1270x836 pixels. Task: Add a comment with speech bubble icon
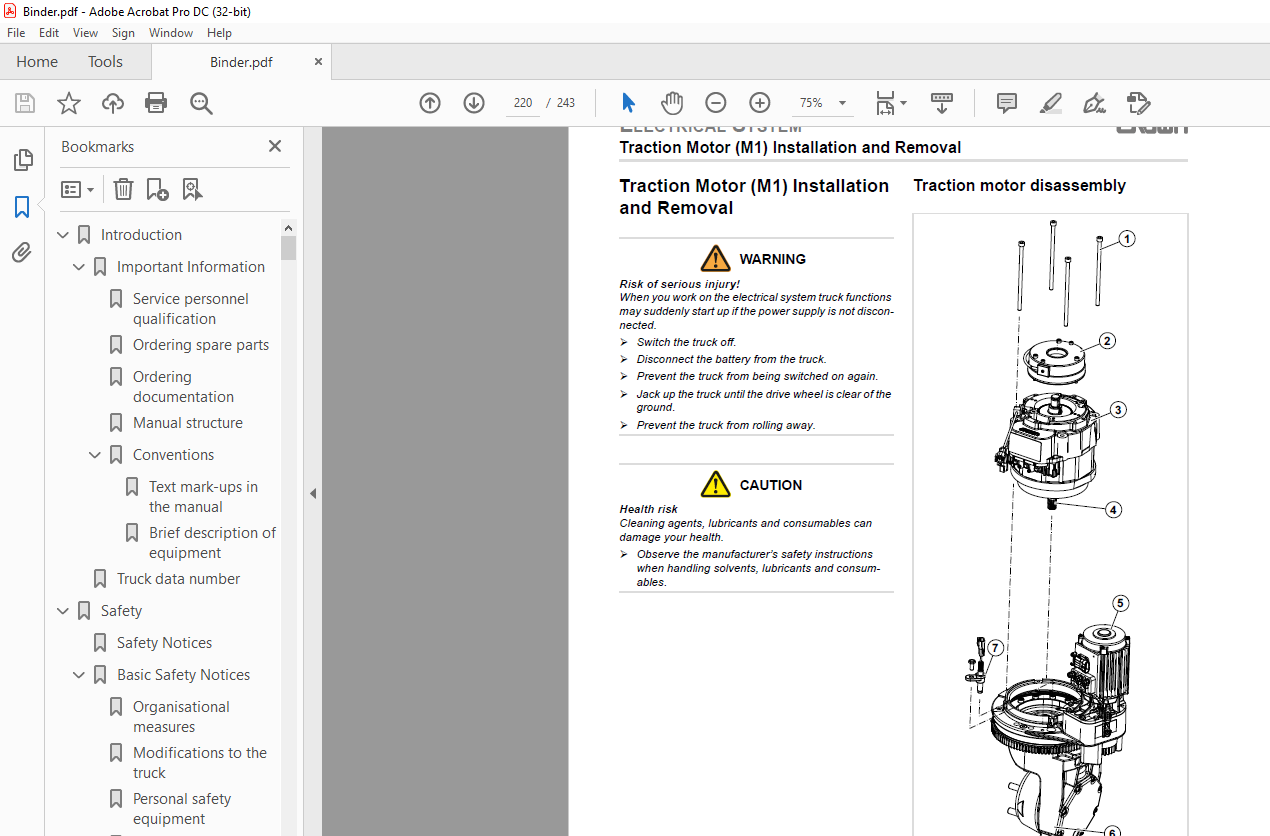coord(1007,103)
